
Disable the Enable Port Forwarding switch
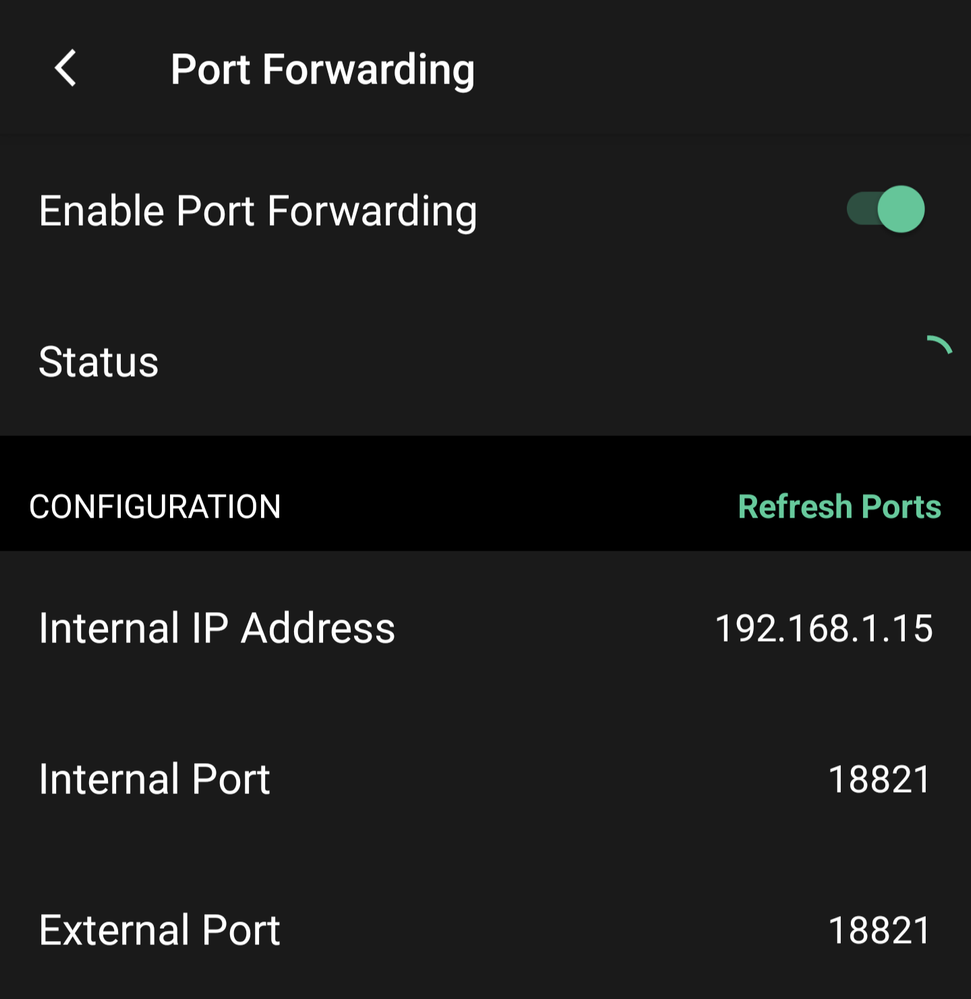tap(886, 210)
